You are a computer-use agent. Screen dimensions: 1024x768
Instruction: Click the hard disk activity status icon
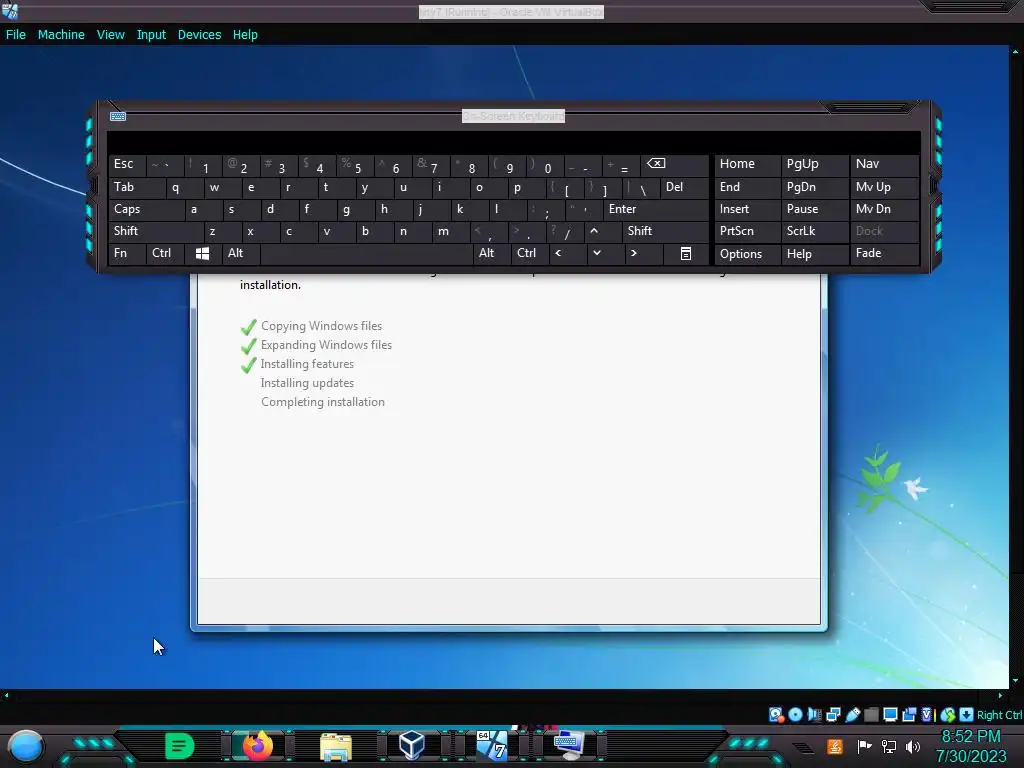776,714
